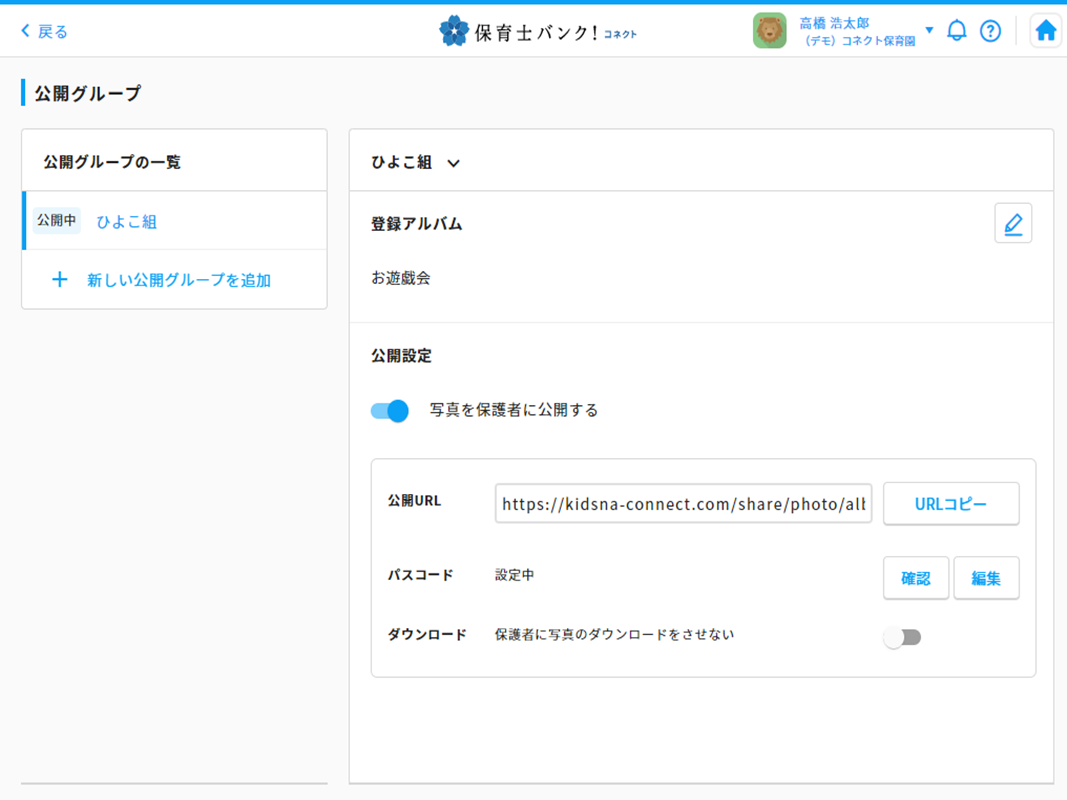Open the notifications bell
This screenshot has height=800, width=1067.
(956, 31)
